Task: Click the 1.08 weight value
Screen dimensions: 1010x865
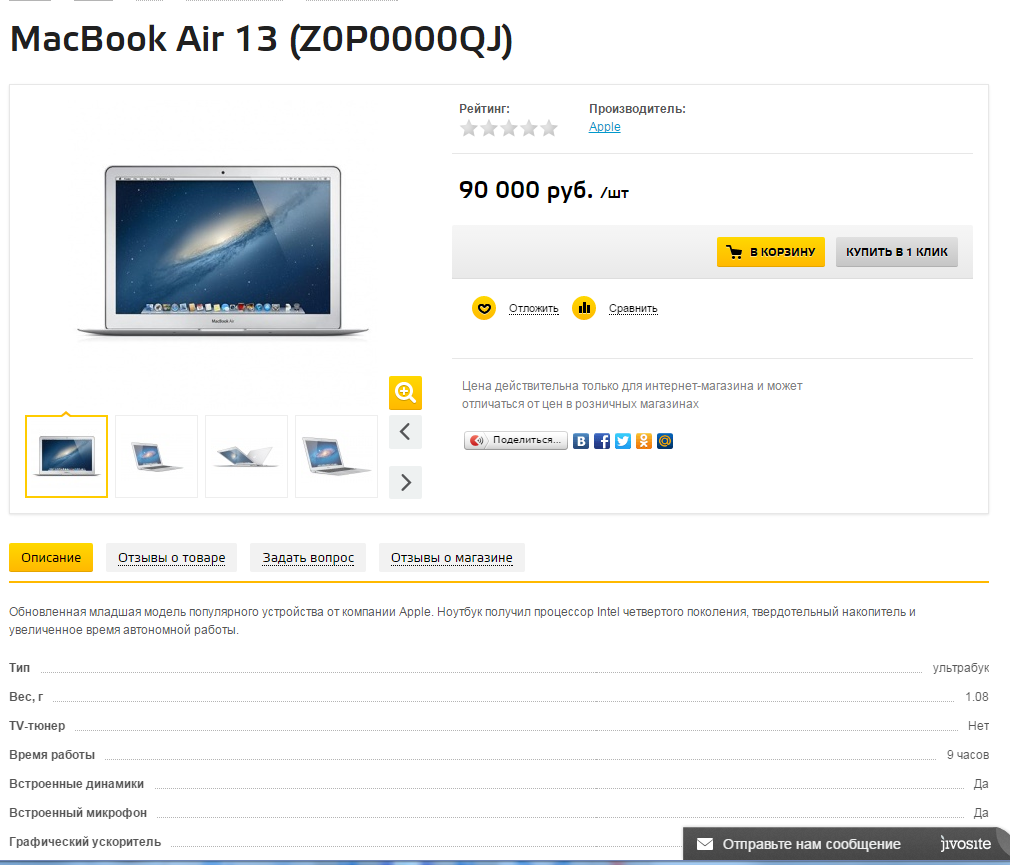Action: [977, 697]
